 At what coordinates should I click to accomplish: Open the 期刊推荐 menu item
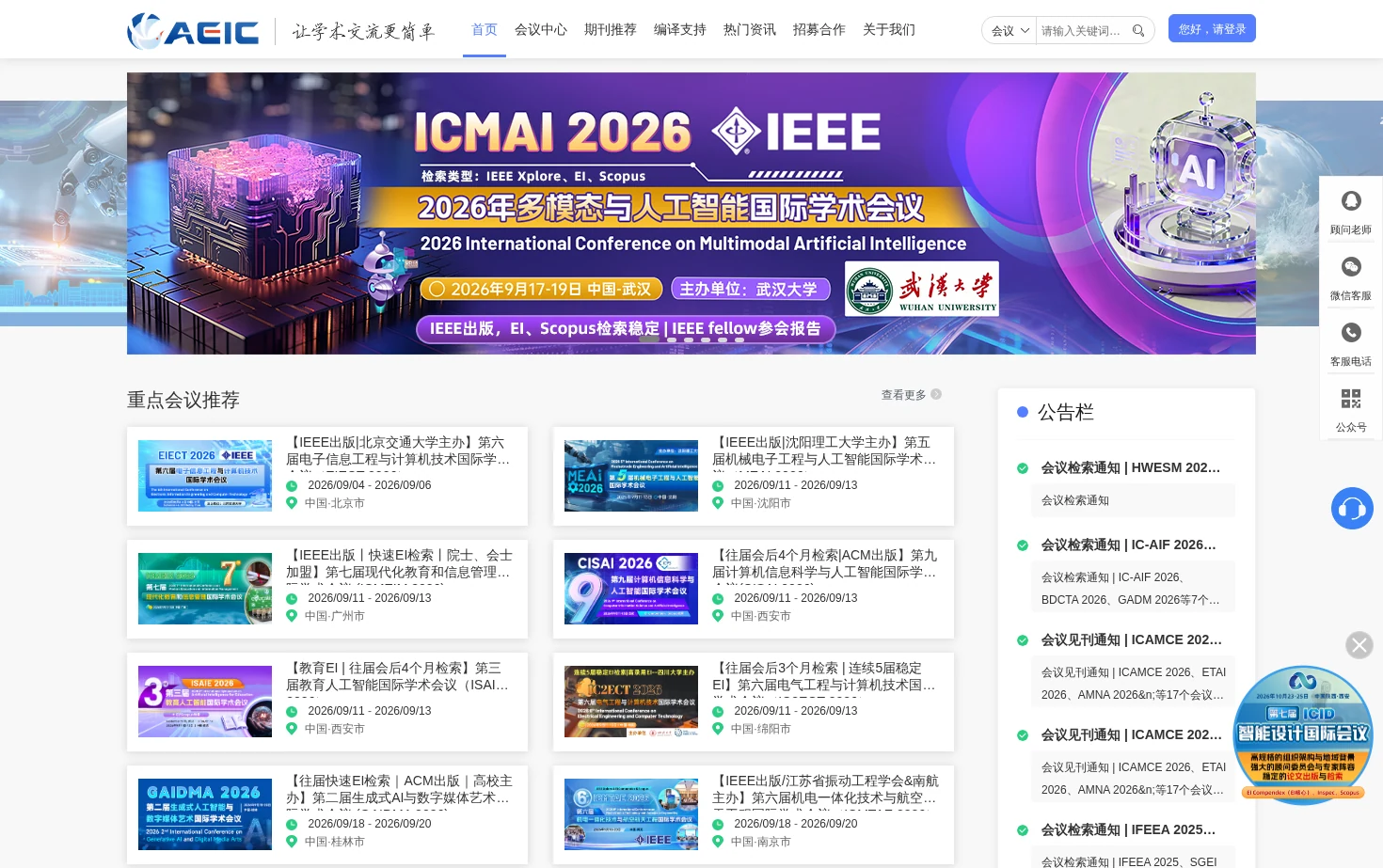click(x=611, y=30)
